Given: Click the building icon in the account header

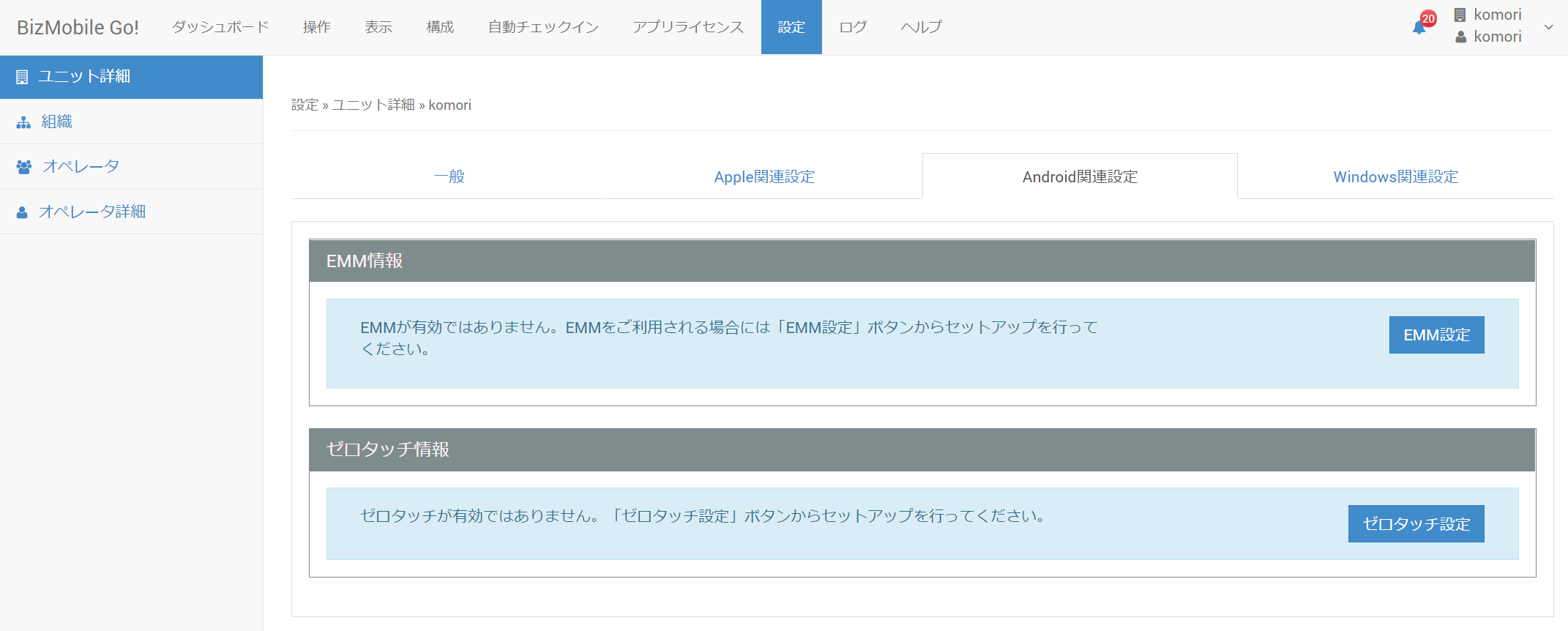Looking at the screenshot, I should click(x=1460, y=15).
